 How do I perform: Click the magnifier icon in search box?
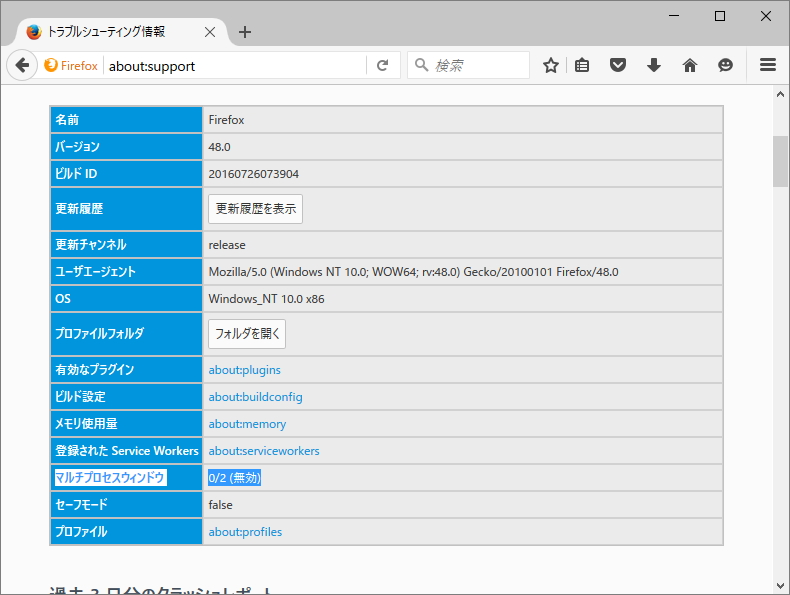pos(421,65)
